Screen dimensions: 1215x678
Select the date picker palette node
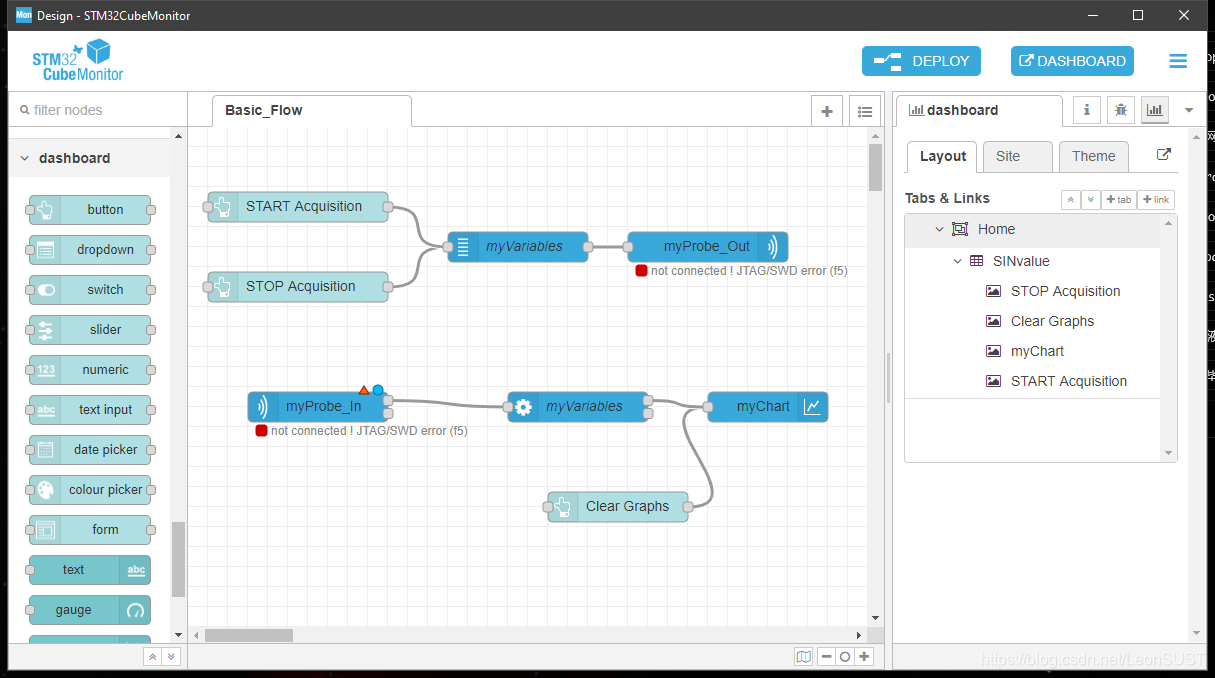(x=90, y=450)
